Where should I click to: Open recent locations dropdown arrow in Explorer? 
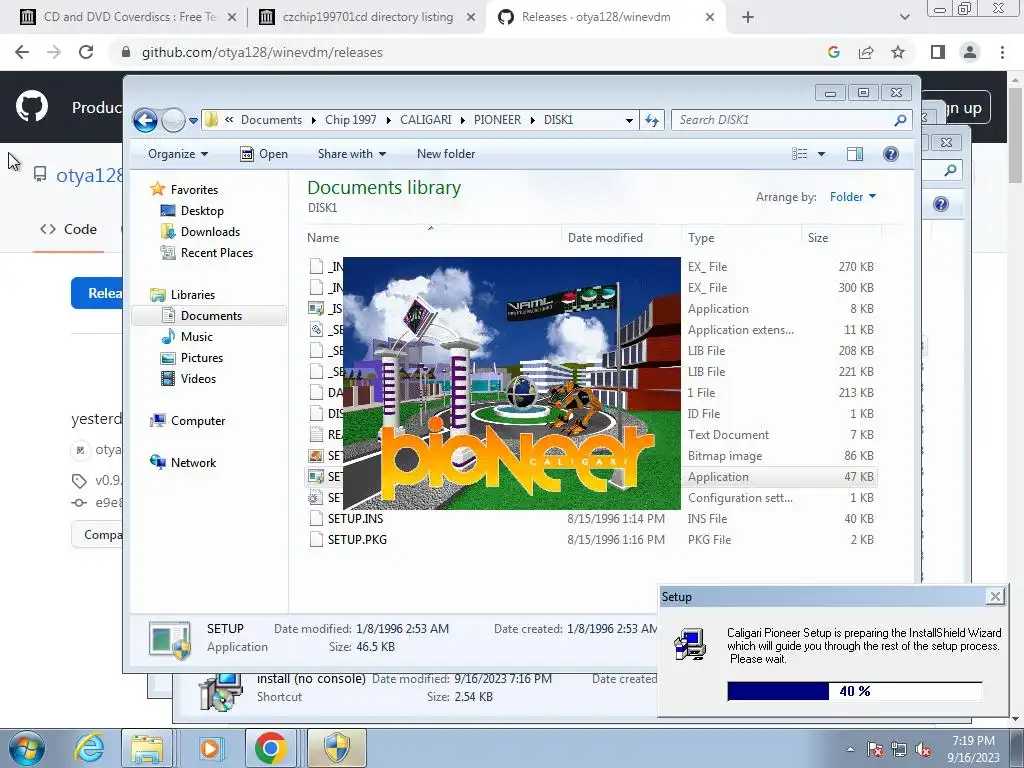(x=193, y=121)
